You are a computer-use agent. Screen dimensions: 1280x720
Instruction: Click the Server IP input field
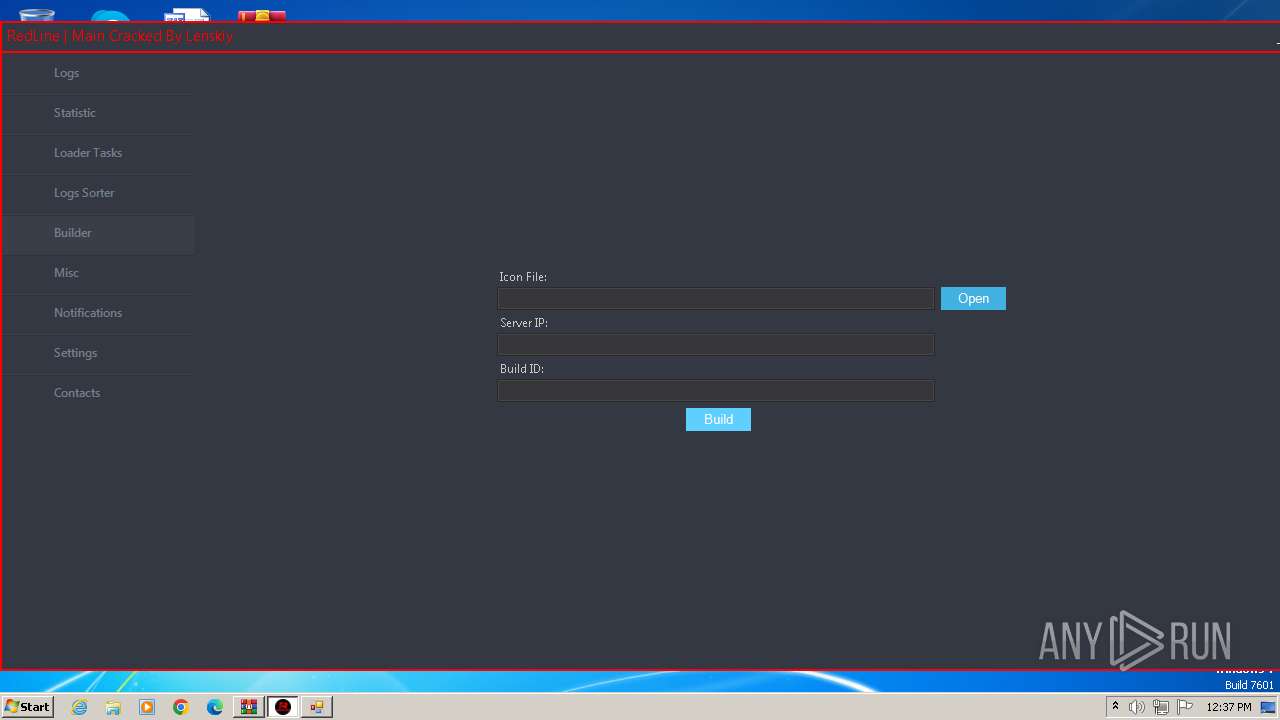(x=716, y=345)
